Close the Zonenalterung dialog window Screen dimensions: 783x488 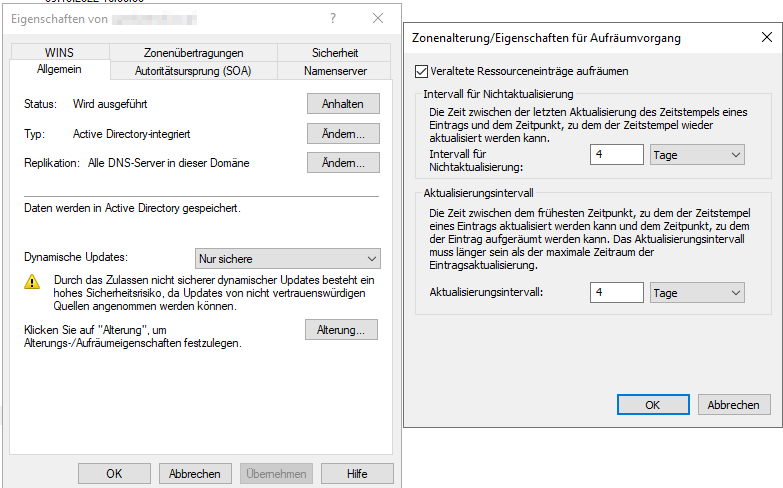coord(767,37)
